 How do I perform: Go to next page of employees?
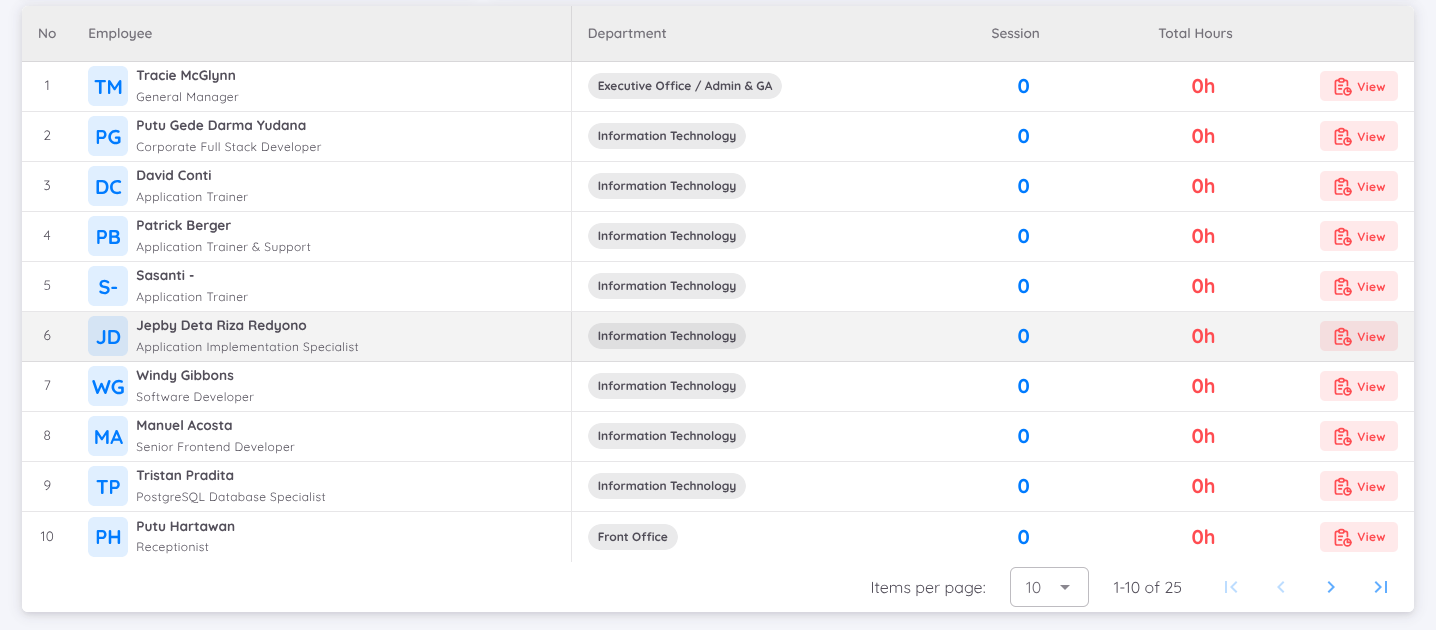(1330, 588)
